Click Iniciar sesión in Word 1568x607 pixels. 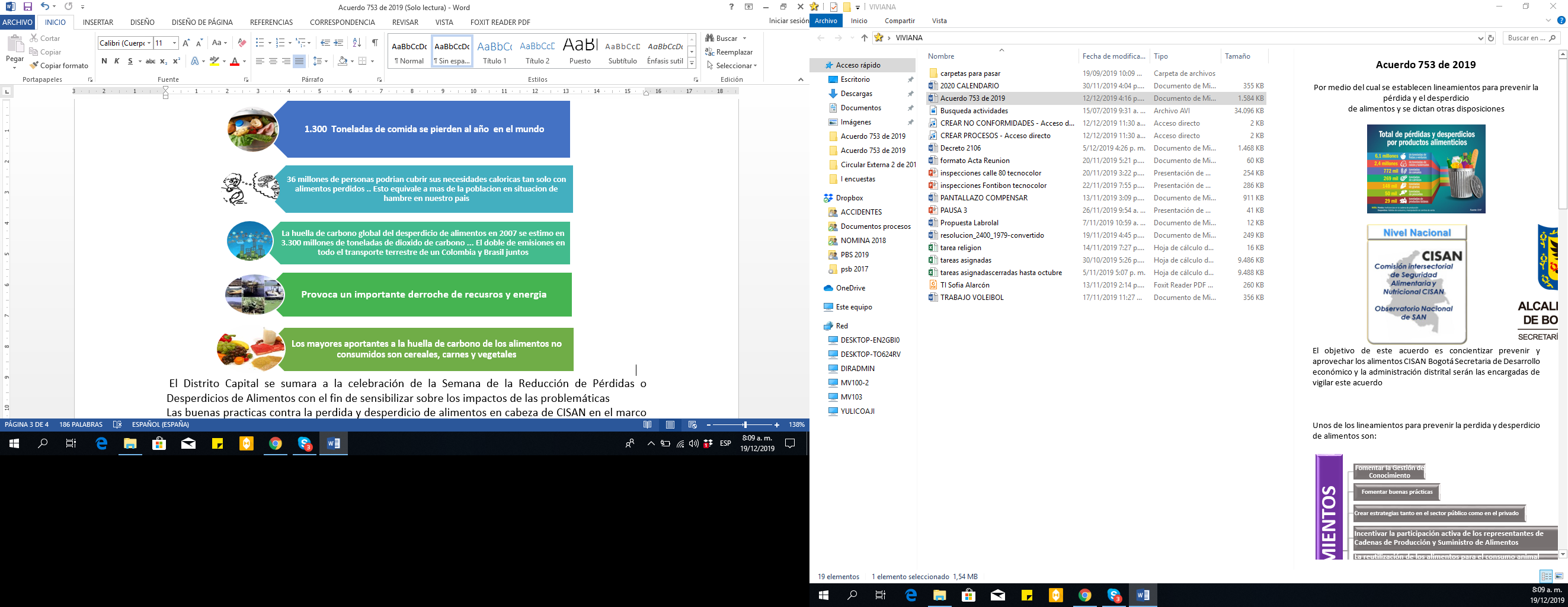[788, 21]
